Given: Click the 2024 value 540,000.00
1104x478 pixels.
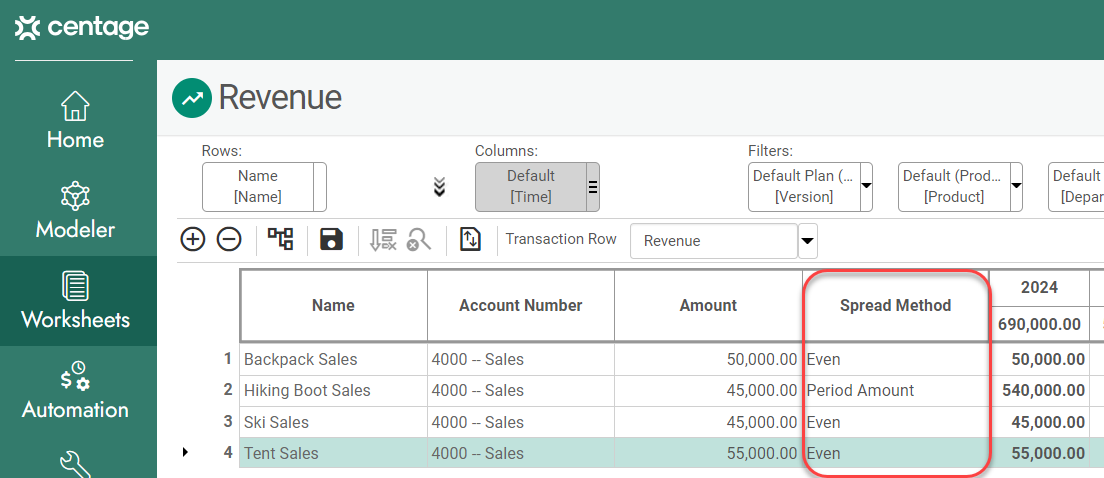Looking at the screenshot, I should 1039,391.
